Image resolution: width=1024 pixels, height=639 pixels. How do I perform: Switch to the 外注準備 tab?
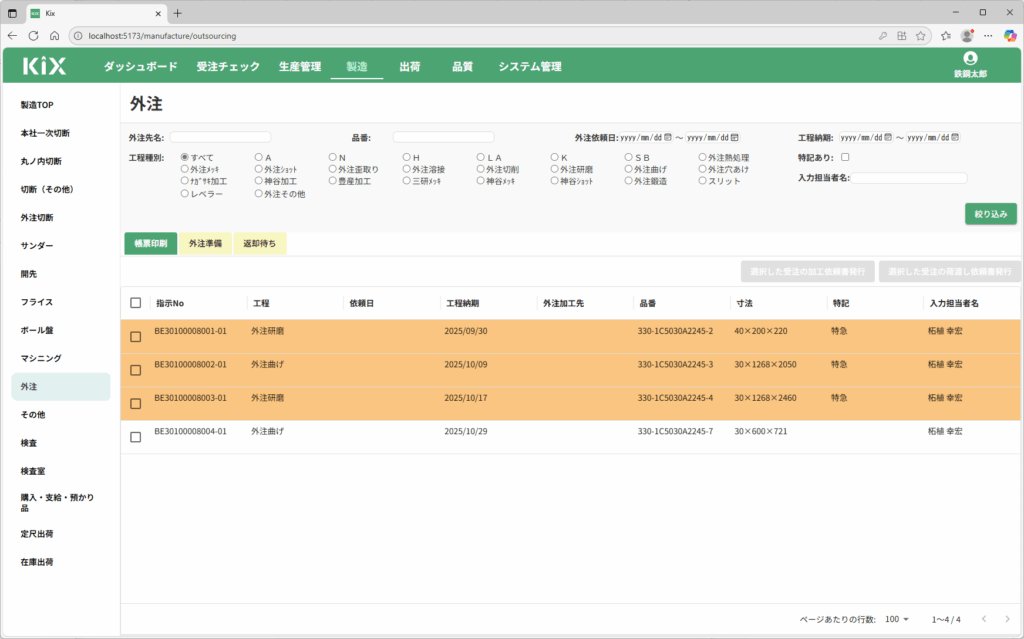coord(204,243)
